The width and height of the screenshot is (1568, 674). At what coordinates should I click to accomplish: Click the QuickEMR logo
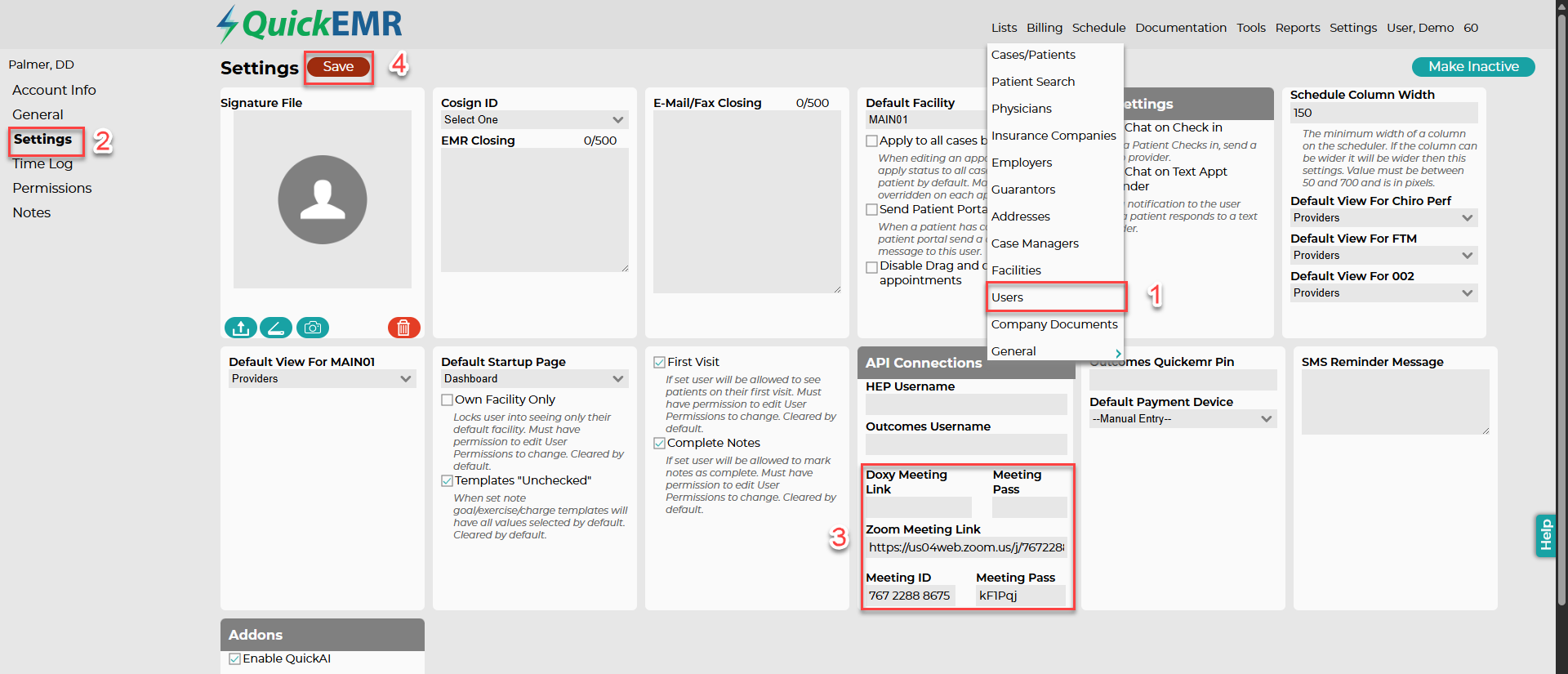310,25
